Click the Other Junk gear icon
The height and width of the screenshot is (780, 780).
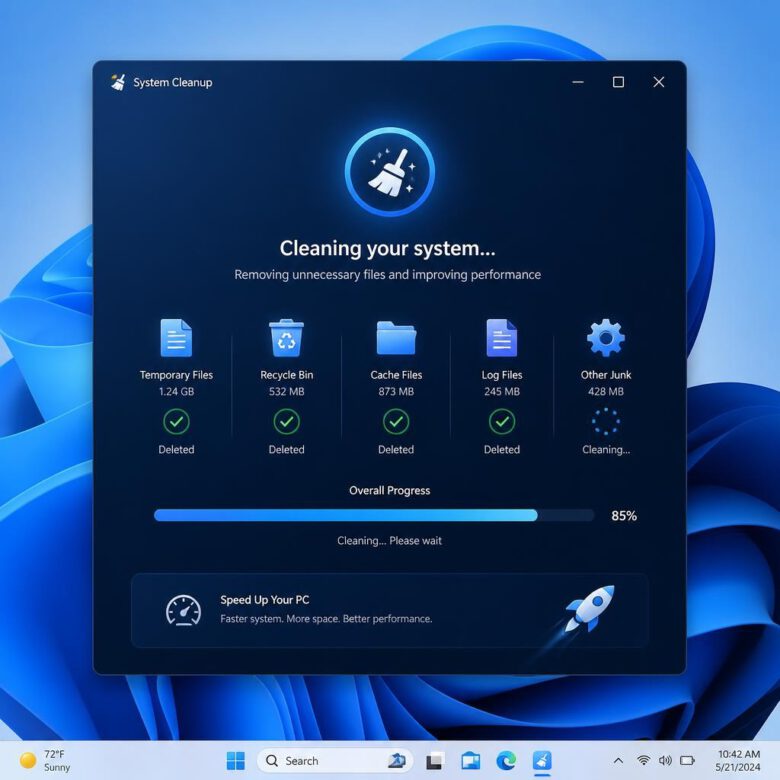click(605, 338)
